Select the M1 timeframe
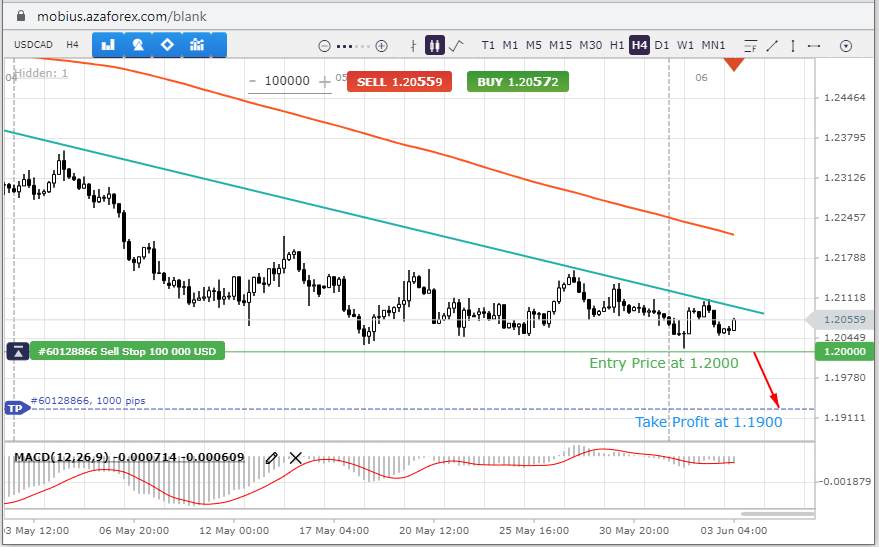The width and height of the screenshot is (879, 547). pyautogui.click(x=510, y=45)
